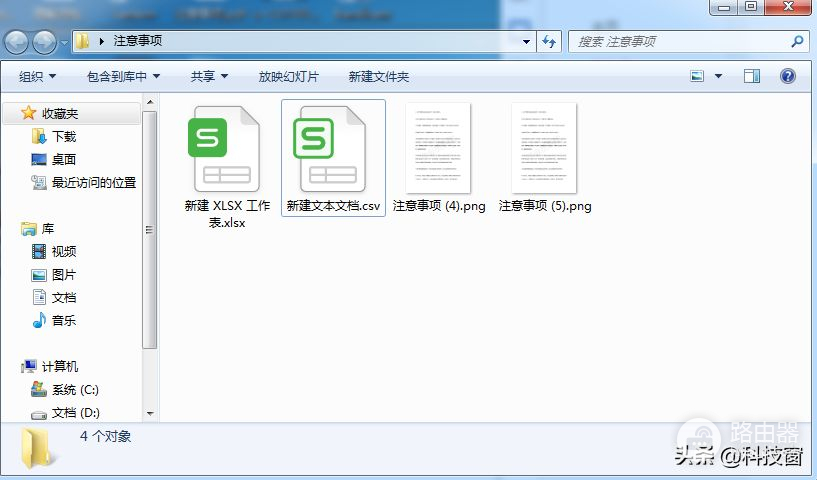The height and width of the screenshot is (480, 817).
Task: Click the change view icon
Action: click(x=698, y=76)
